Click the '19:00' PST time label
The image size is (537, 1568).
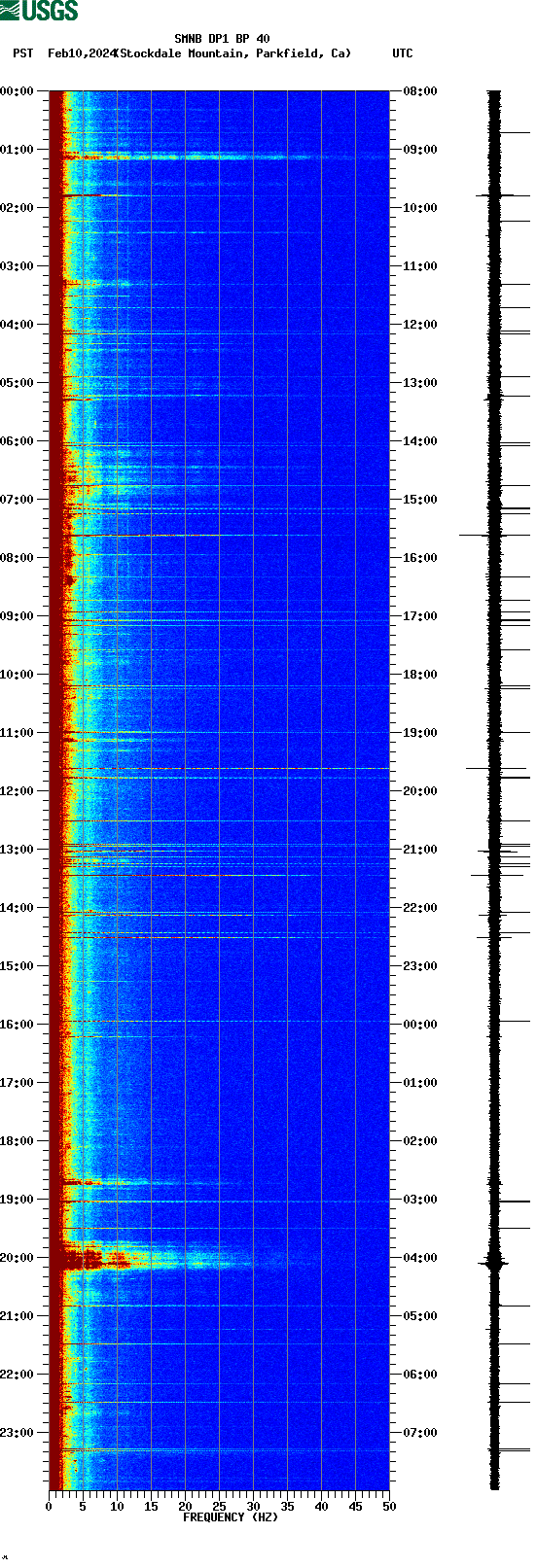tap(17, 1200)
